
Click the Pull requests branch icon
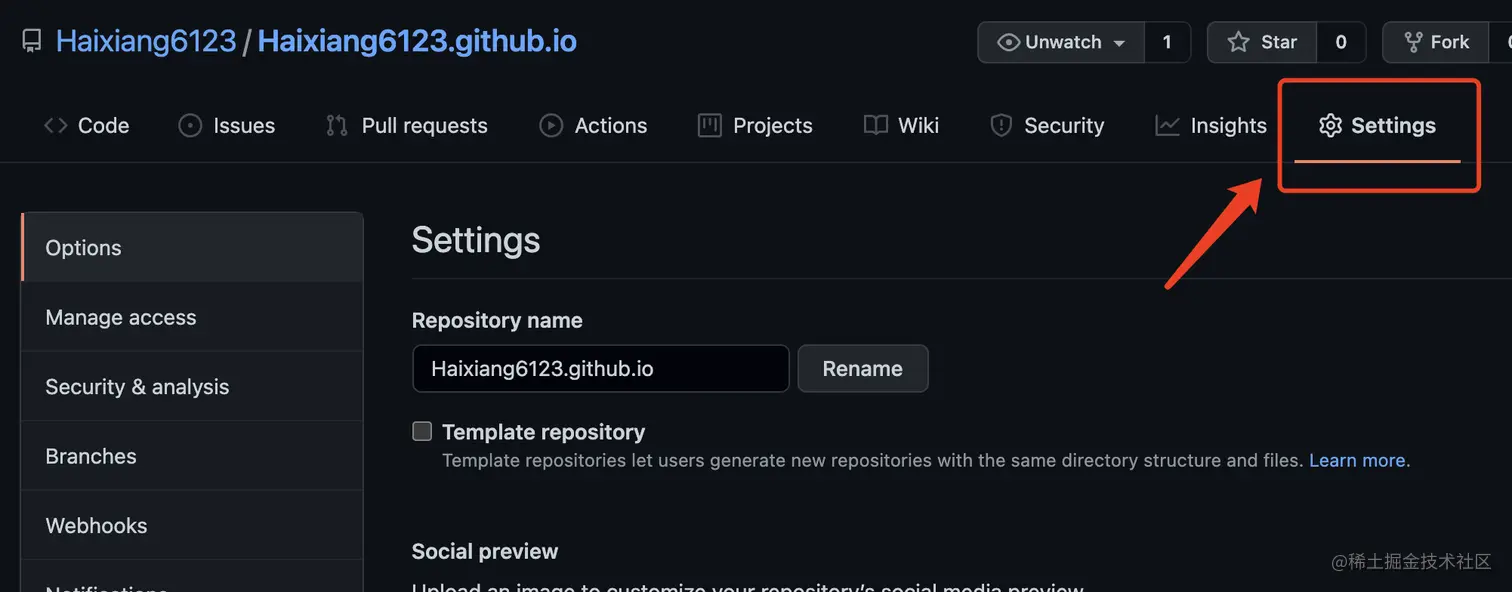336,125
